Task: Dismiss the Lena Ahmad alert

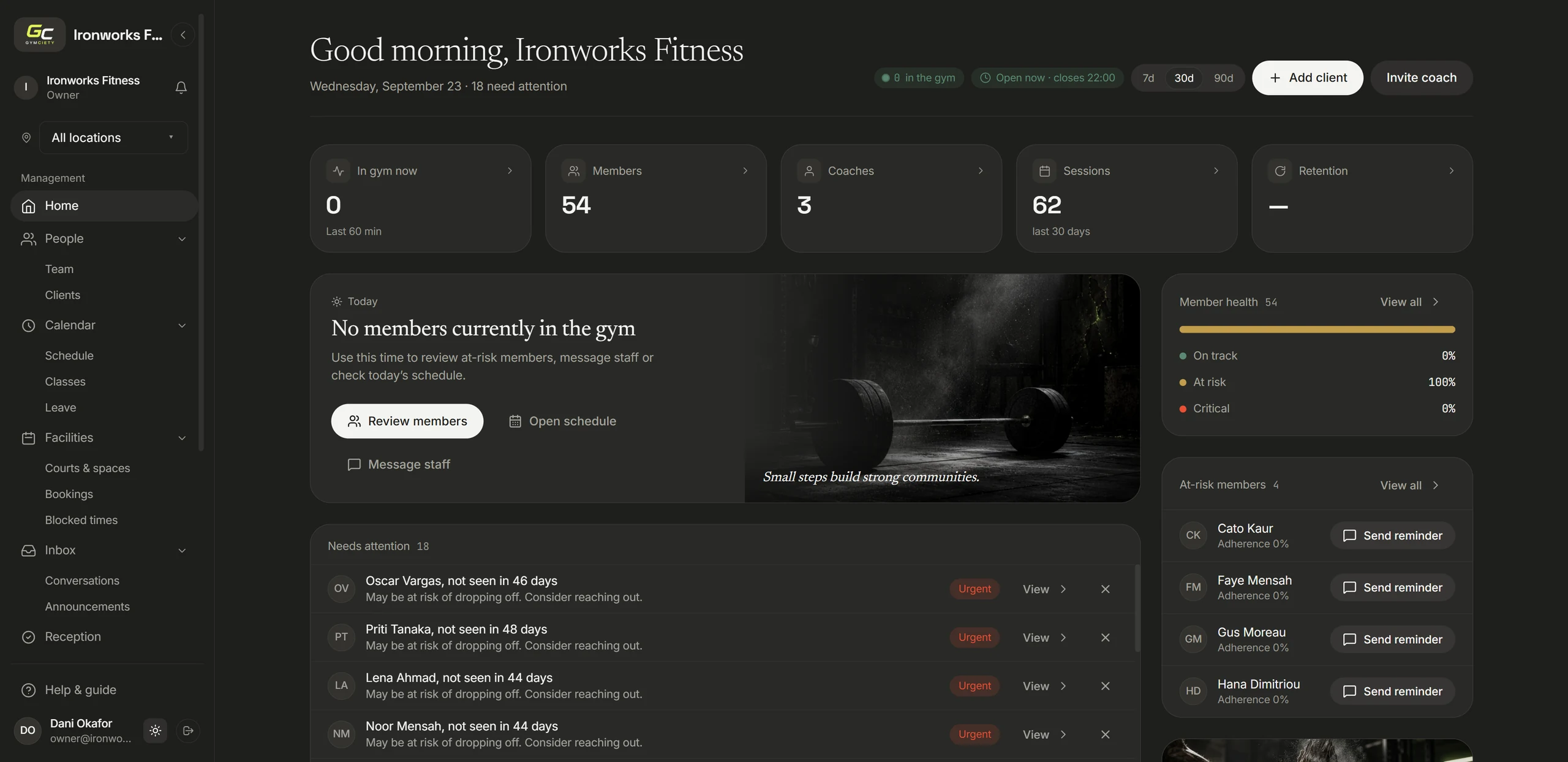Action: tap(1105, 685)
